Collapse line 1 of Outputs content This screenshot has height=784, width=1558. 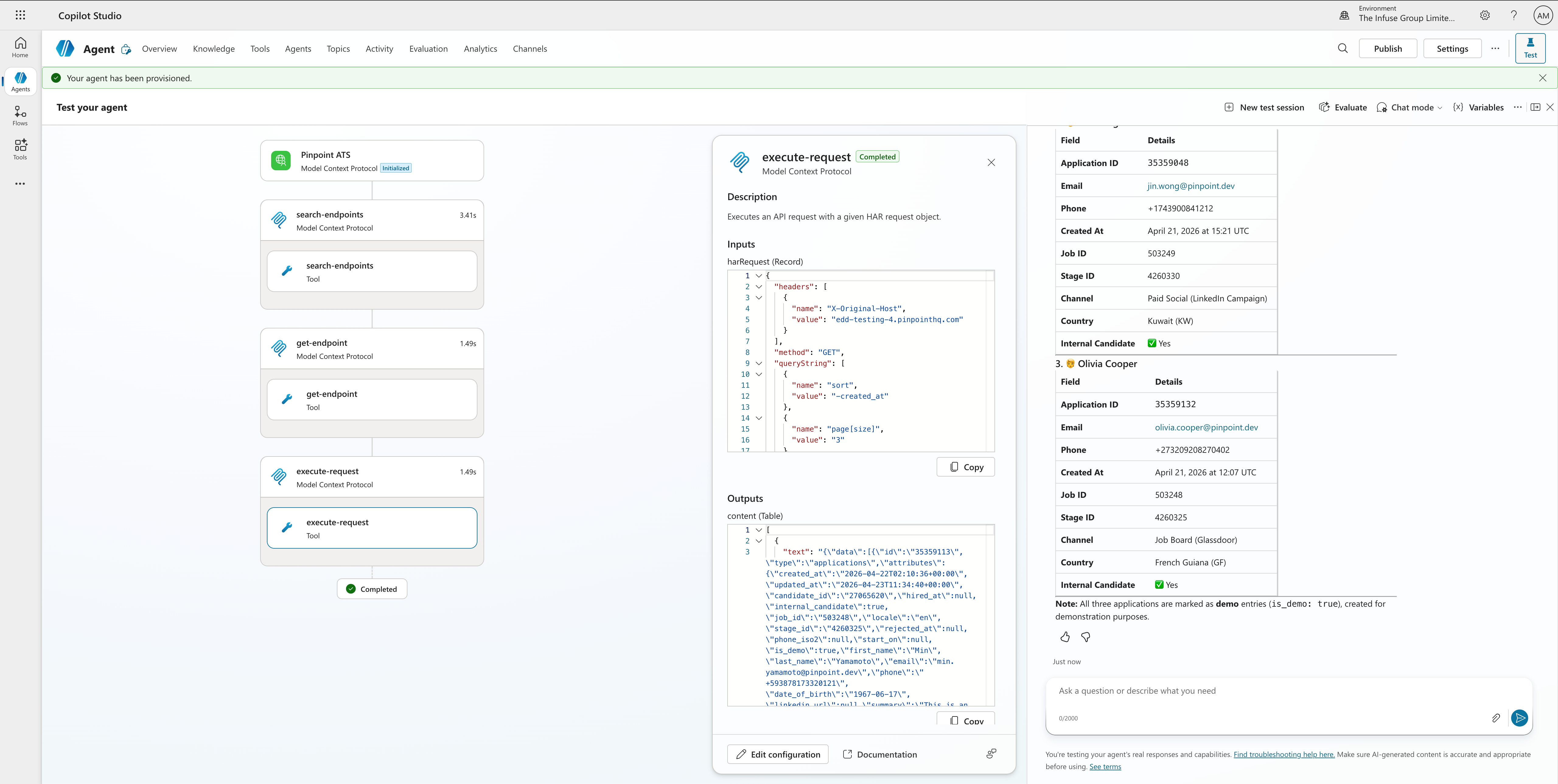point(758,530)
